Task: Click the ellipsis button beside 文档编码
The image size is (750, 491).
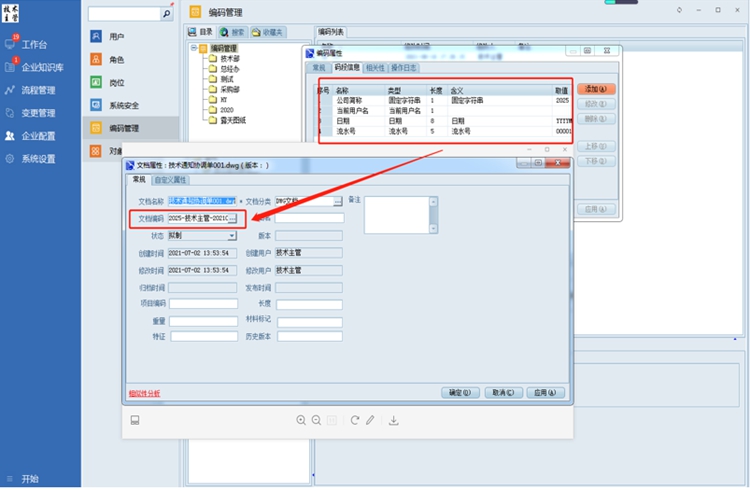Action: click(x=232, y=218)
